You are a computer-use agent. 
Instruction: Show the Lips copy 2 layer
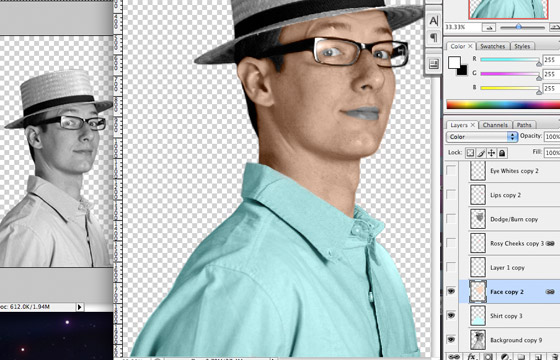(x=451, y=195)
